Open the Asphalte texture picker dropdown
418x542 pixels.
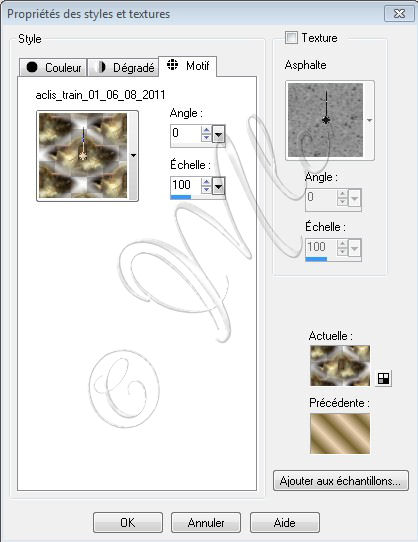tap(369, 120)
